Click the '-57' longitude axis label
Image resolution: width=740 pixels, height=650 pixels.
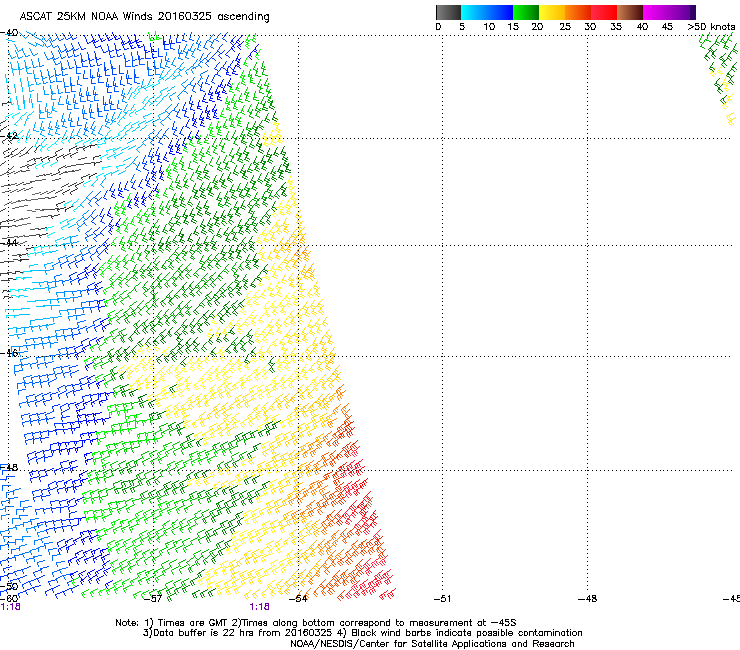pyautogui.click(x=152, y=599)
